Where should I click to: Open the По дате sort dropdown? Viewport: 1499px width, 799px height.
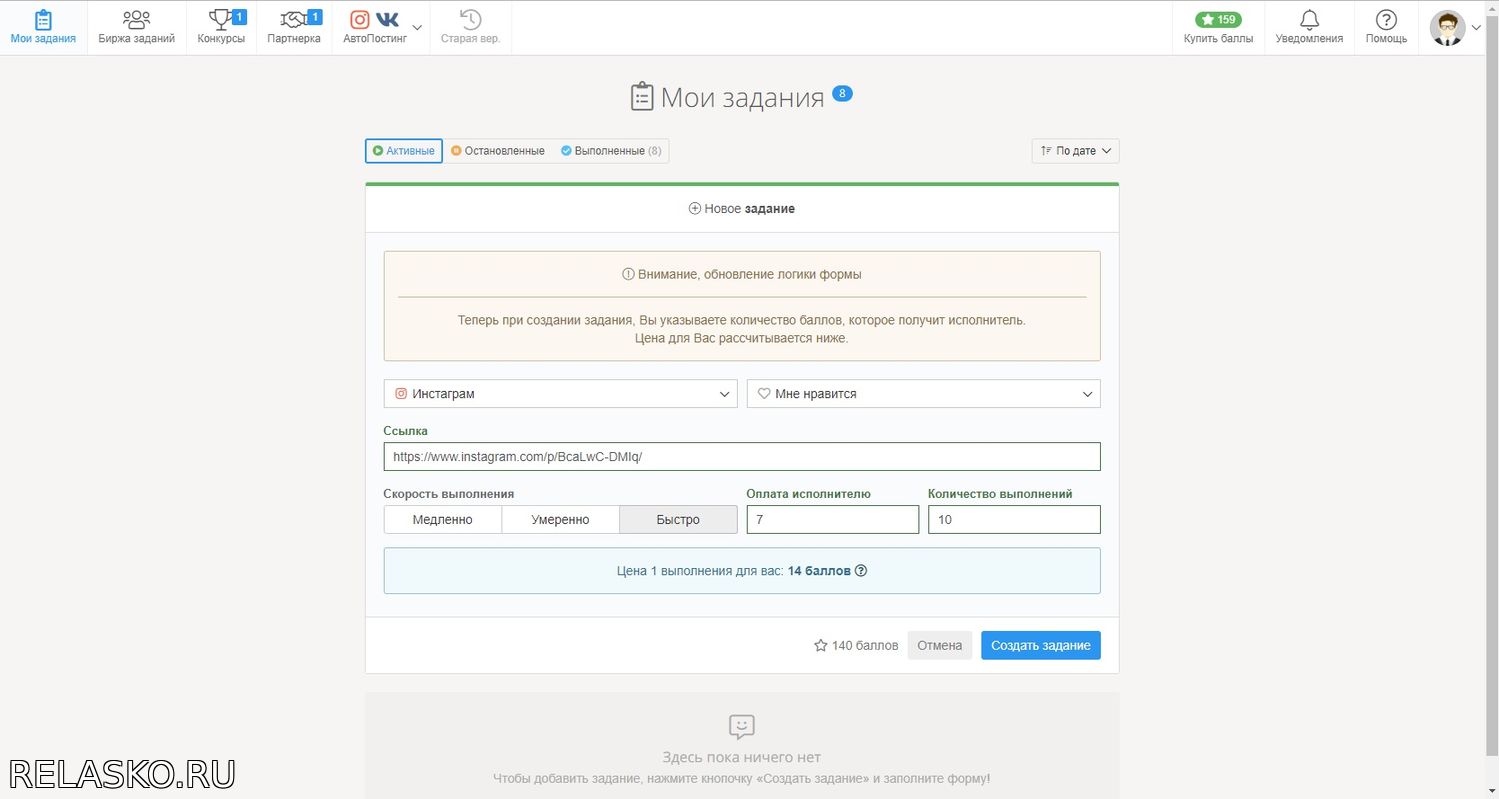pos(1075,151)
